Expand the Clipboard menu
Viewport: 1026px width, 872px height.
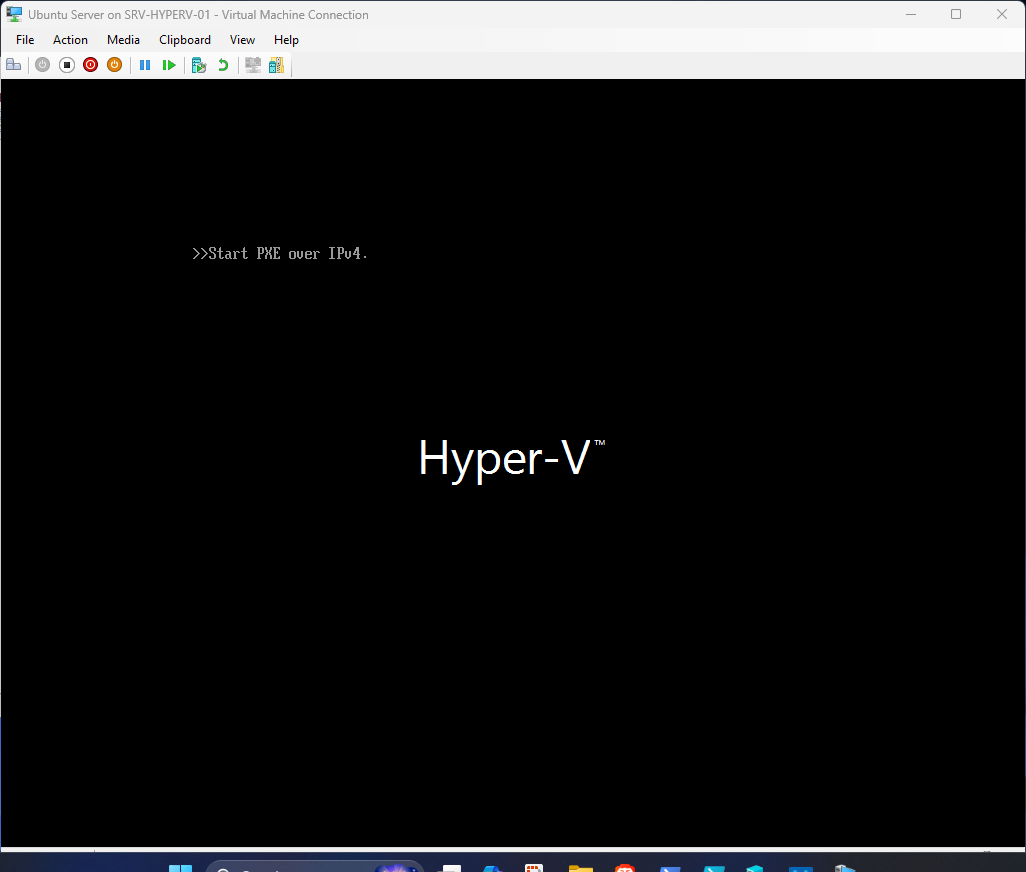pyautogui.click(x=185, y=40)
